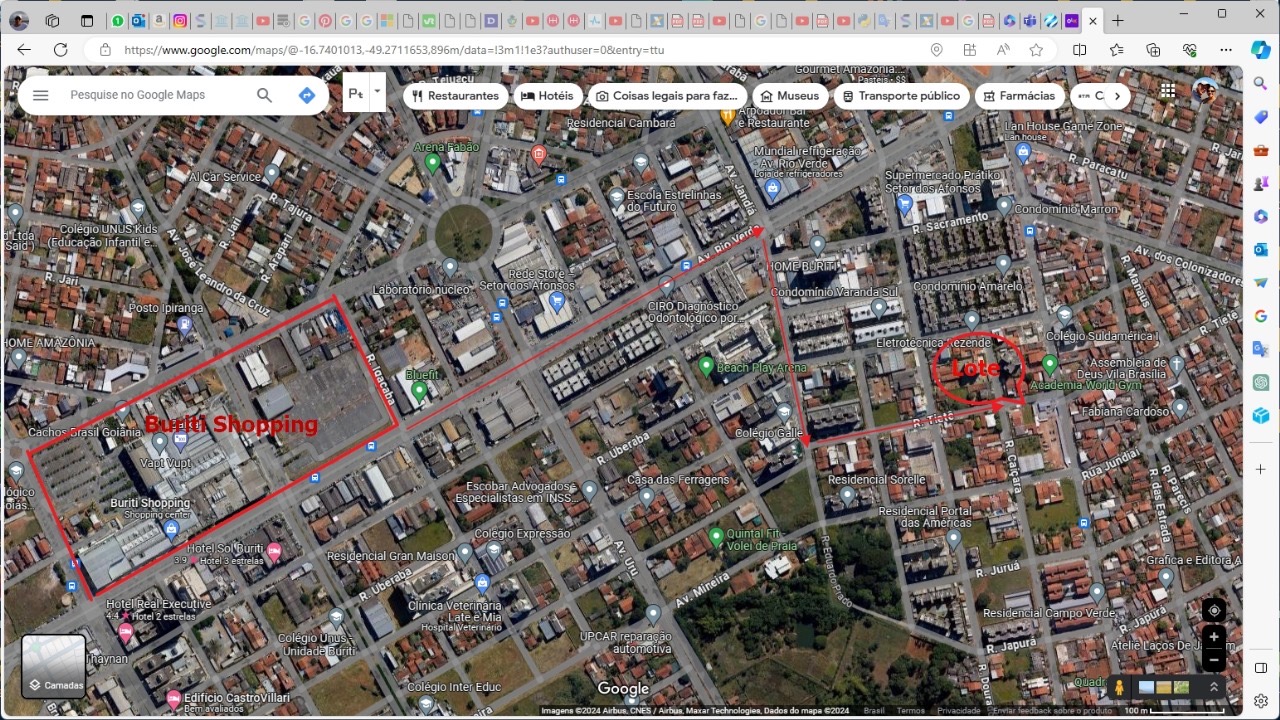Add page to favorites with star icon
This screenshot has width=1280, height=720.
[x=1036, y=50]
